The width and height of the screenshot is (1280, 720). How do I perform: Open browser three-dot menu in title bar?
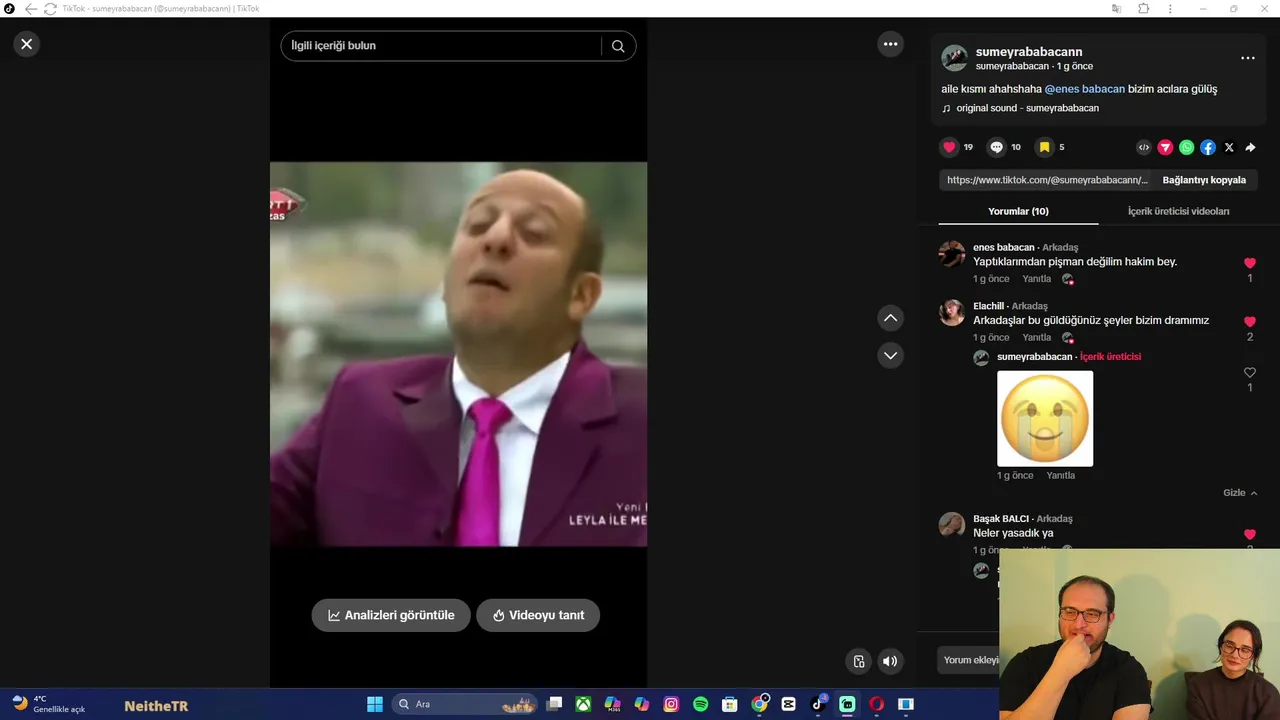click(x=1170, y=9)
